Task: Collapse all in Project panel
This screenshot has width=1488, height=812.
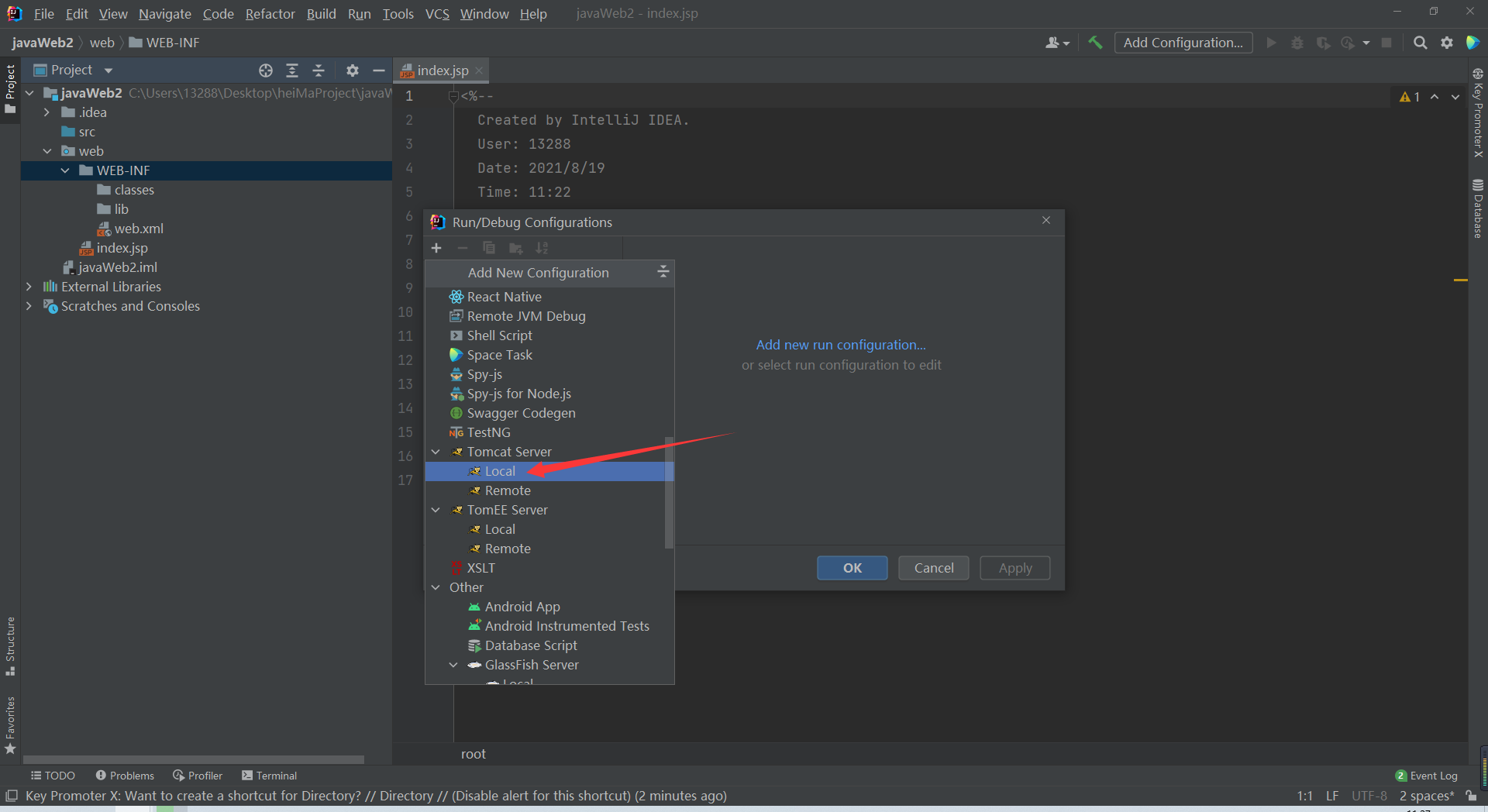Action: [319, 71]
